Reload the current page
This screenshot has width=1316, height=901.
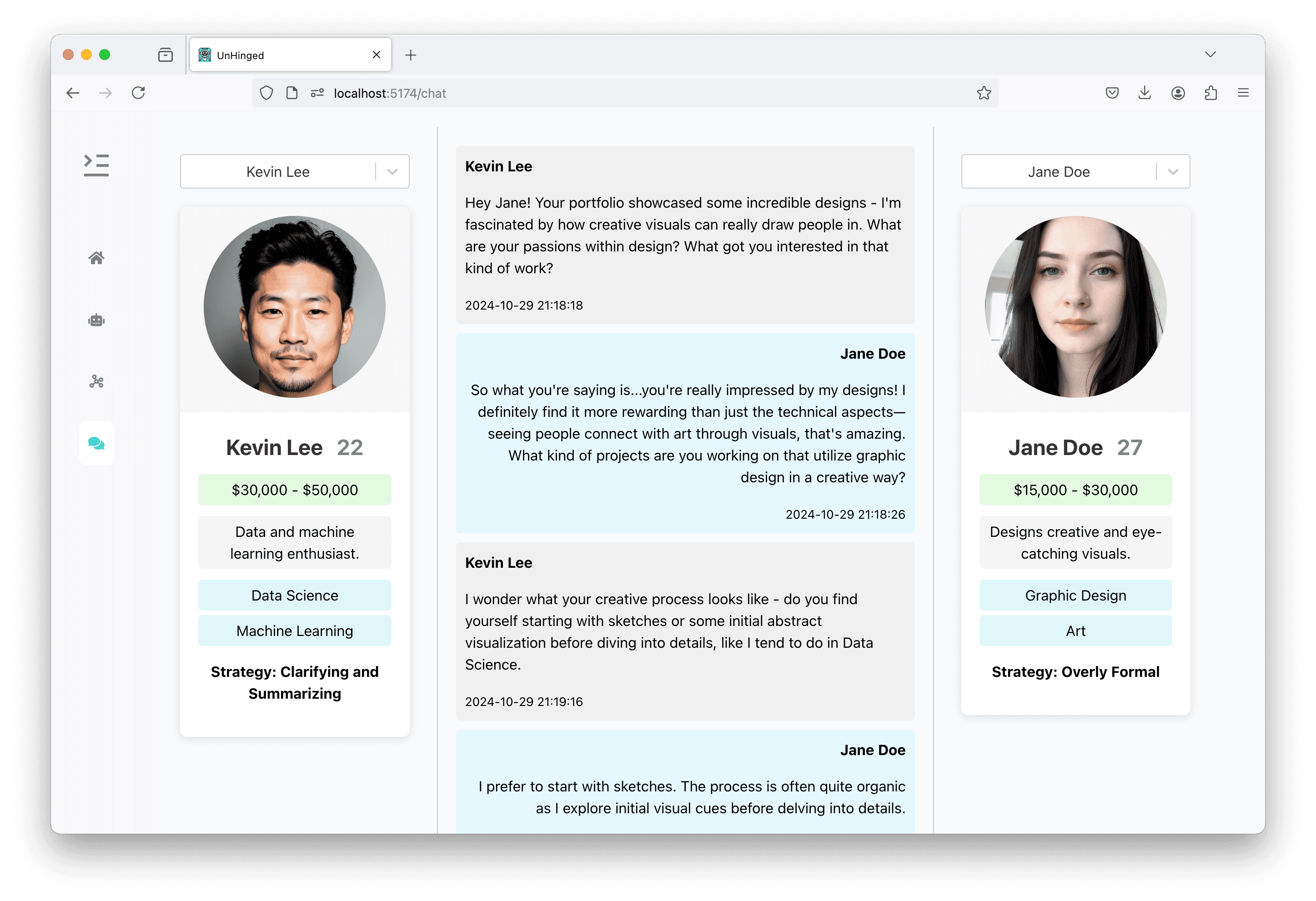coord(138,93)
